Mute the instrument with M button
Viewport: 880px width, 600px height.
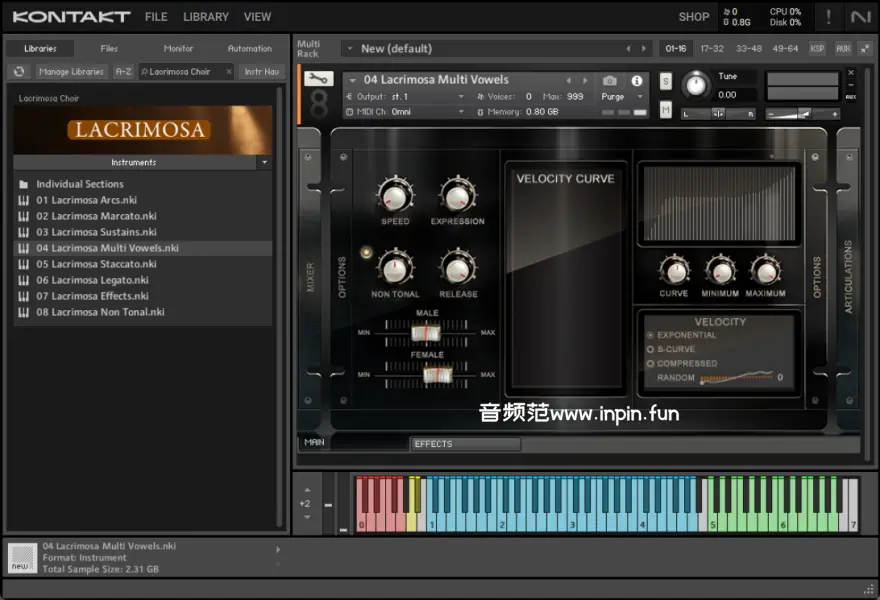point(666,109)
